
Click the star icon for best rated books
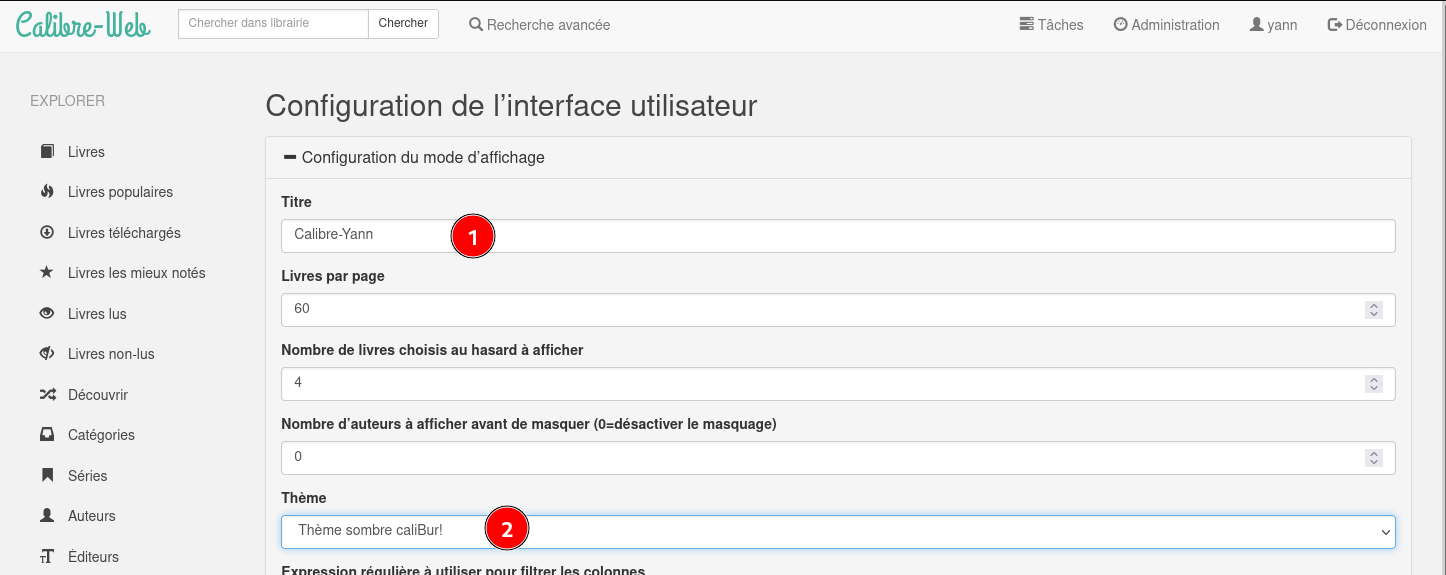(47, 273)
